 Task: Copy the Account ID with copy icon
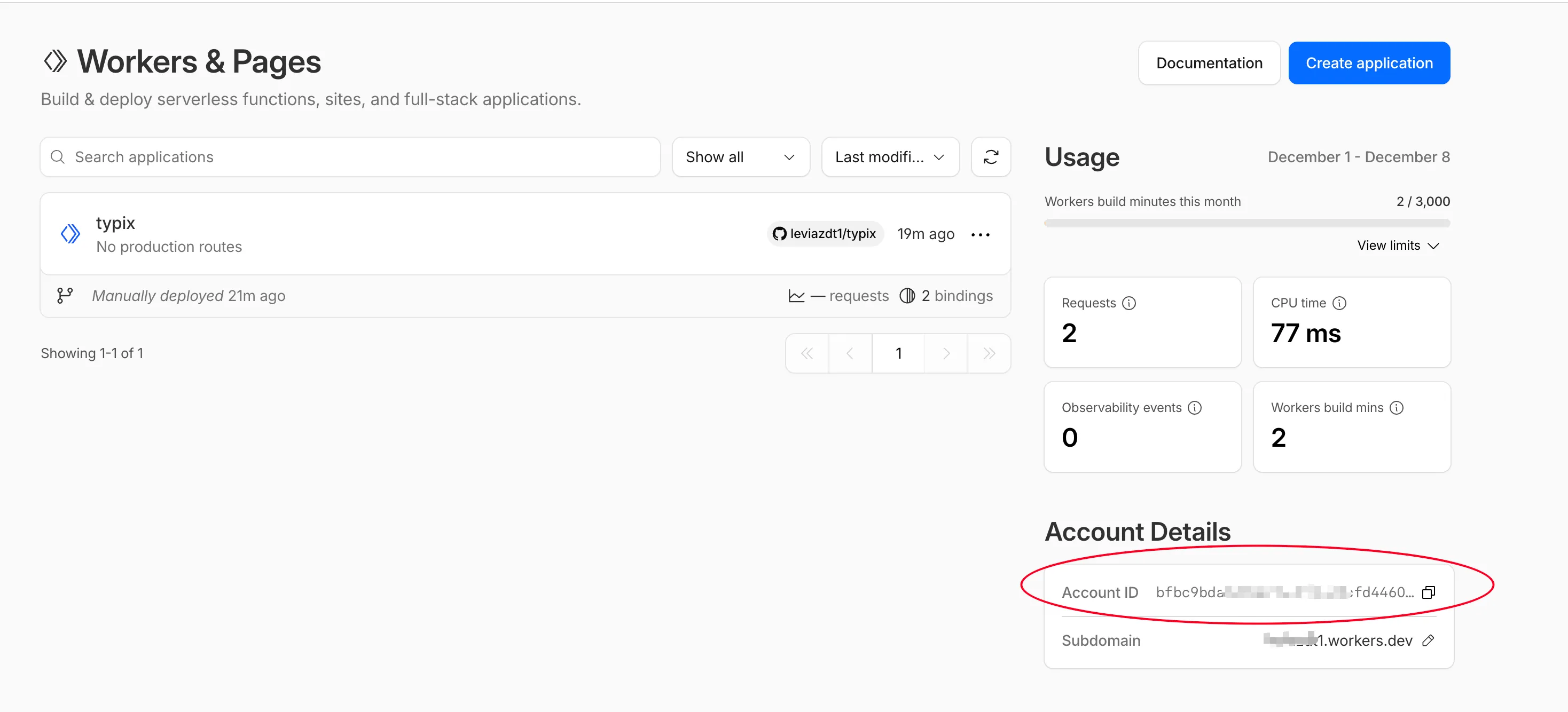coord(1428,592)
